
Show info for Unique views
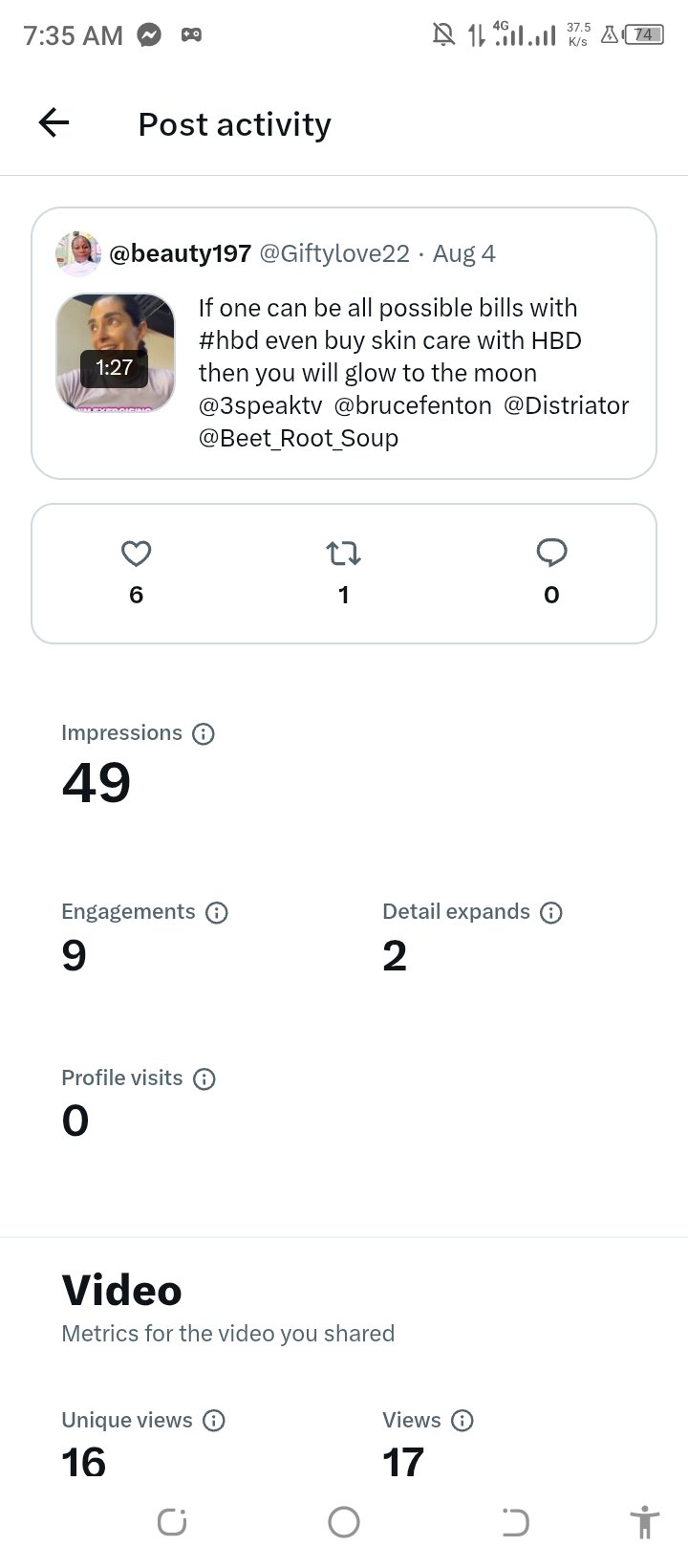pyautogui.click(x=214, y=1421)
